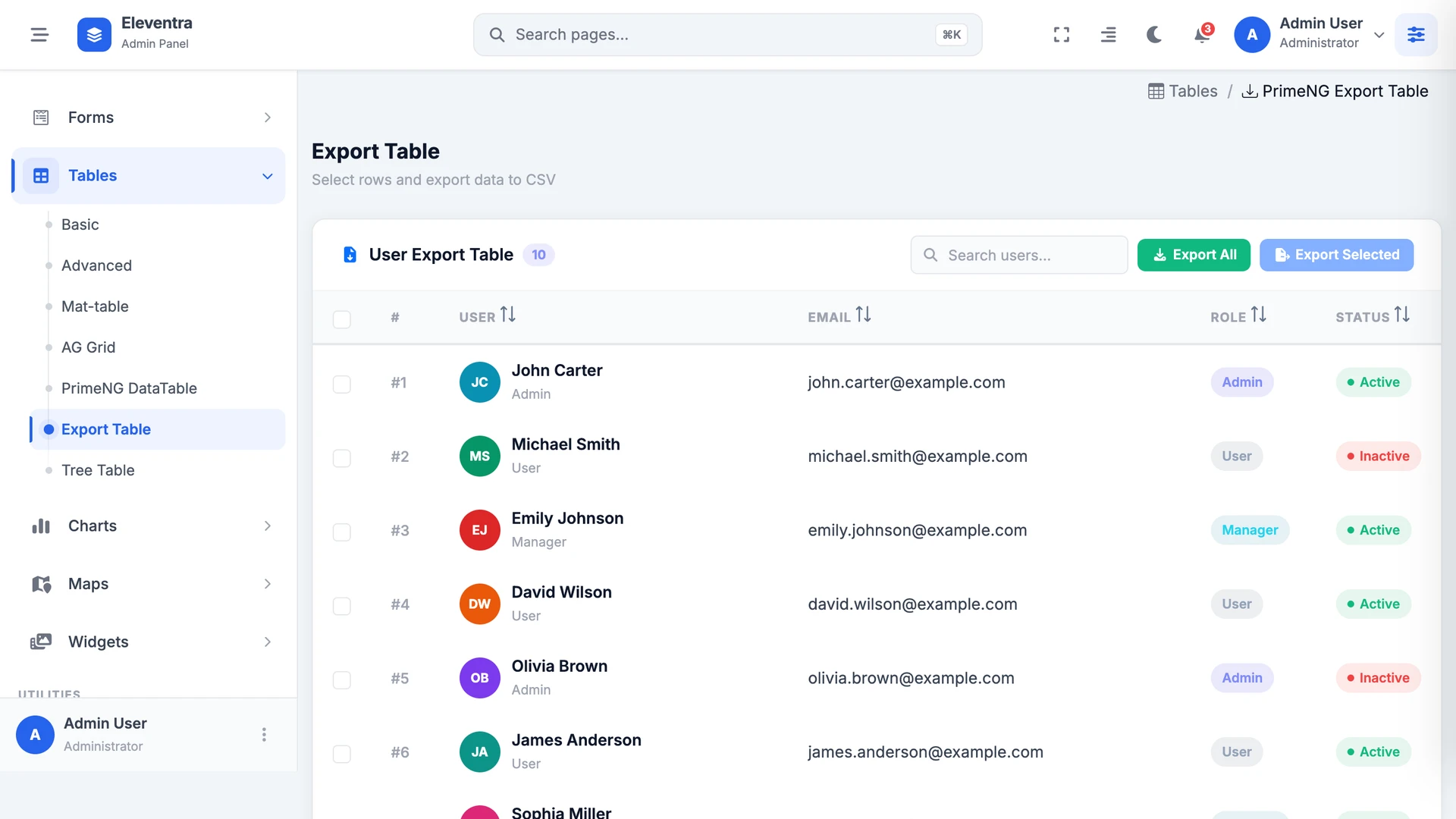Viewport: 1456px width, 819px height.
Task: Select the John Carter row checkbox
Action: 342,384
